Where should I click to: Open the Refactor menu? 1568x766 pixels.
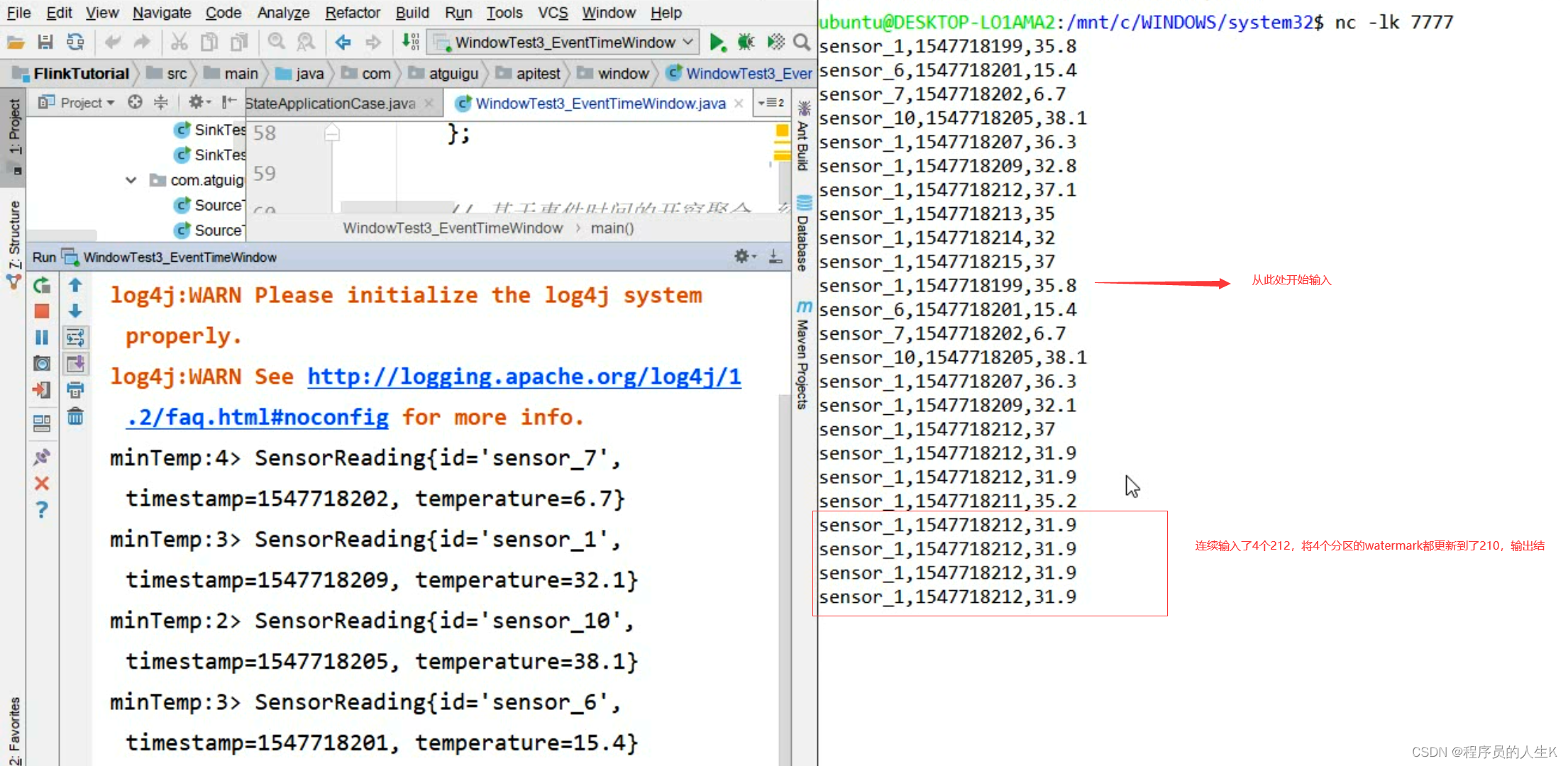click(353, 13)
